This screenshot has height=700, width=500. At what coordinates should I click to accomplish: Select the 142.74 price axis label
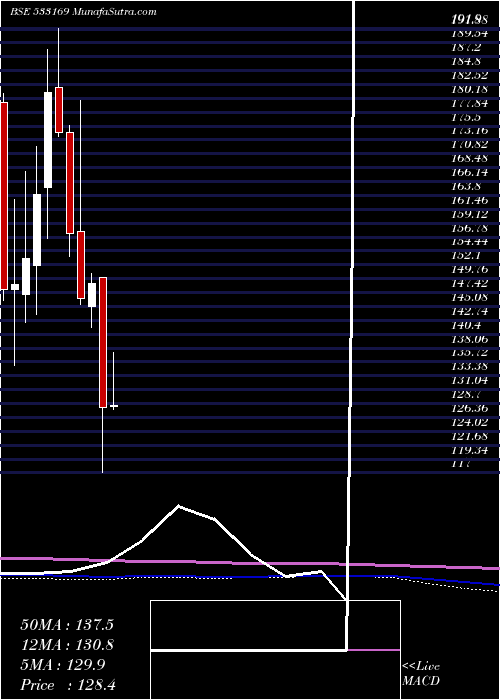469,311
